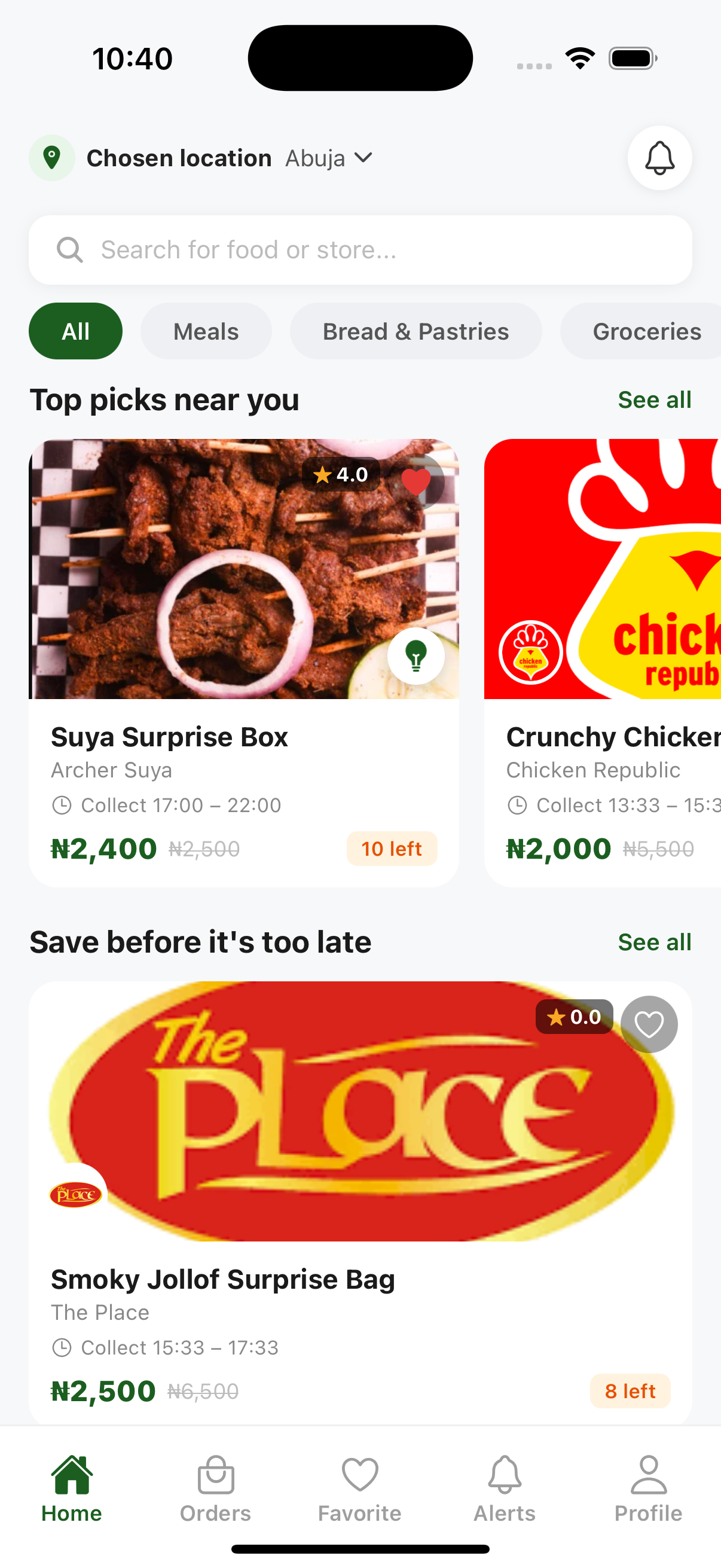Select the All category filter chip
The width and height of the screenshot is (721, 1568).
click(75, 331)
